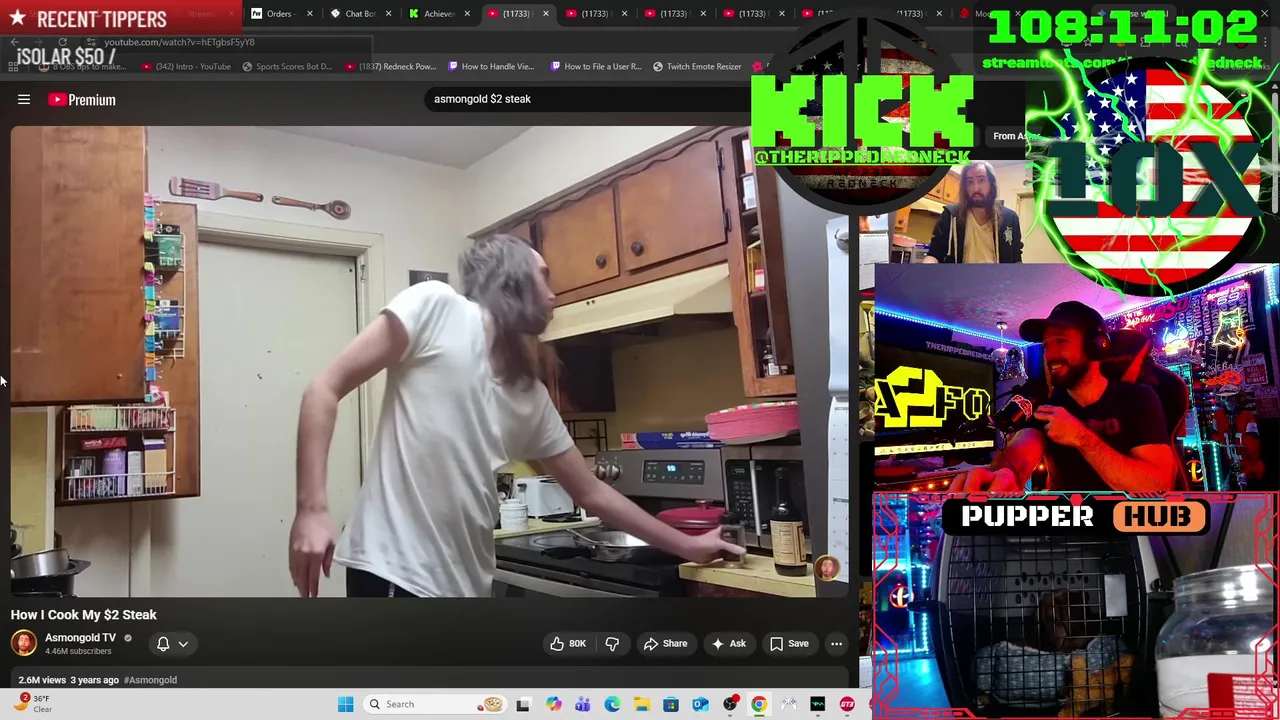Open the more actions three-dot menu
The width and height of the screenshot is (1280, 720).
[x=836, y=644]
